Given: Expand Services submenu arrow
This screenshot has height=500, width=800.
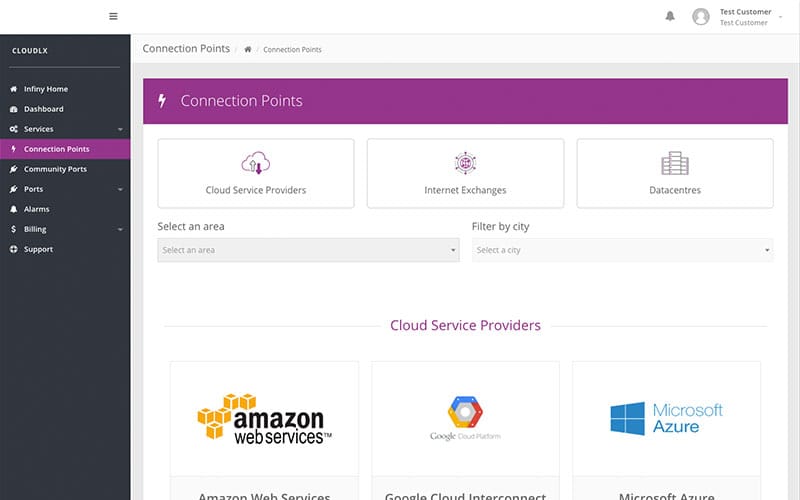Looking at the screenshot, I should tap(120, 130).
